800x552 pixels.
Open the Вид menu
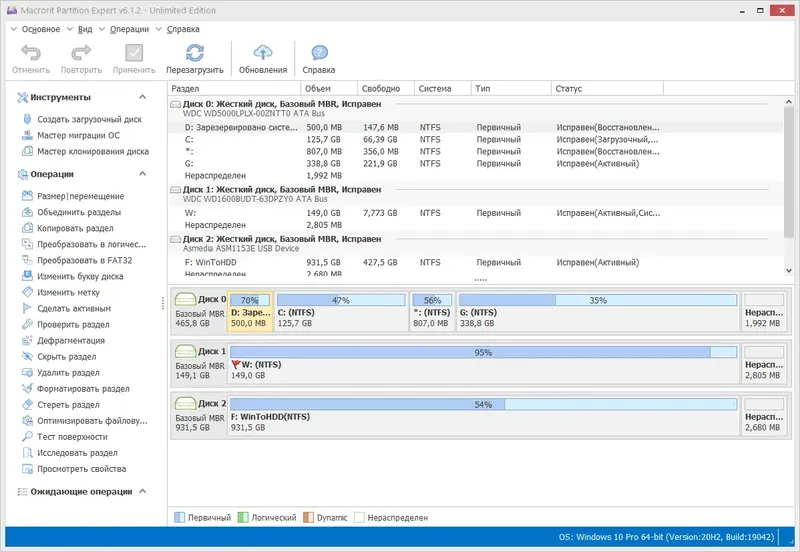(85, 29)
